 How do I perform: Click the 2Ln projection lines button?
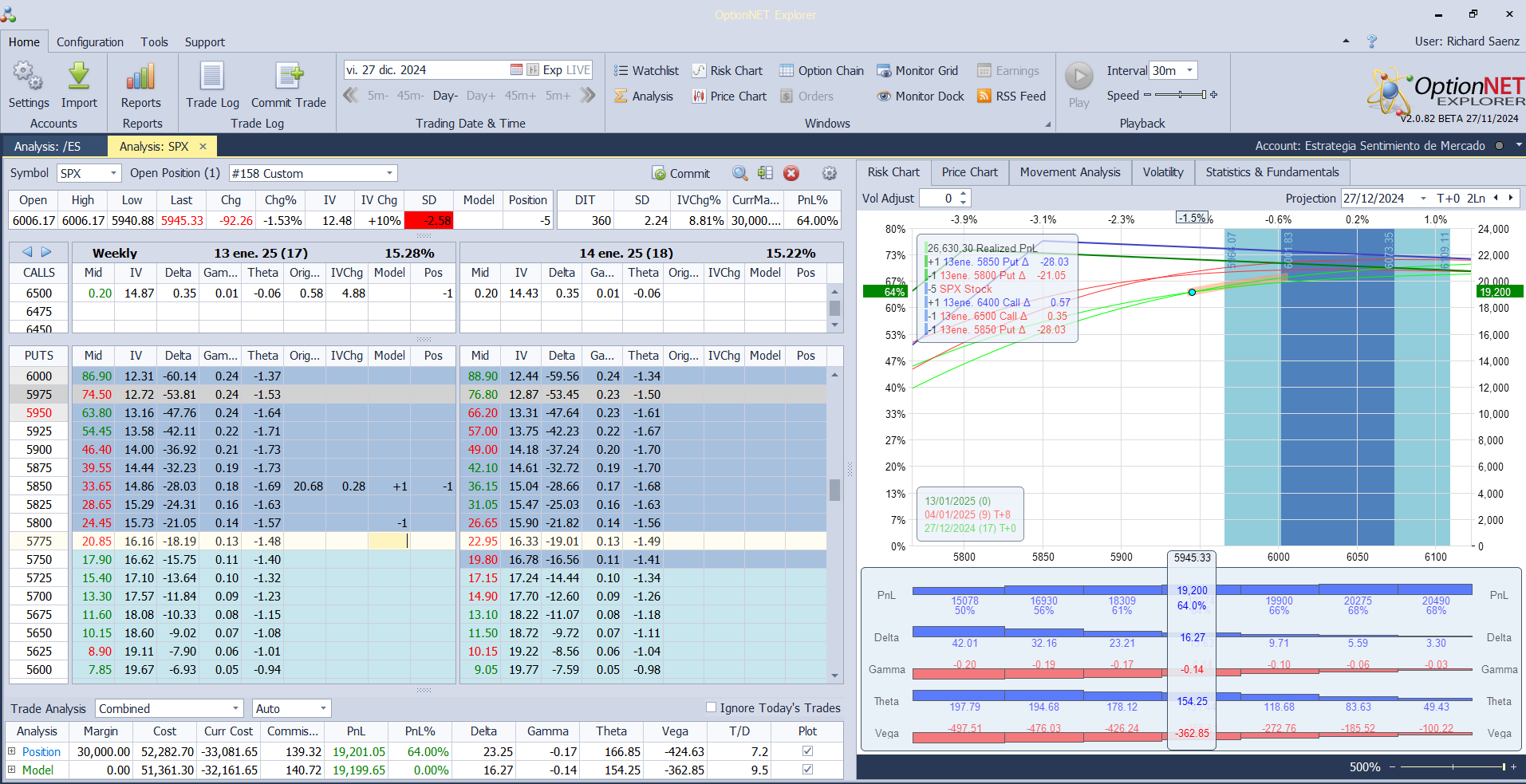[1477, 199]
